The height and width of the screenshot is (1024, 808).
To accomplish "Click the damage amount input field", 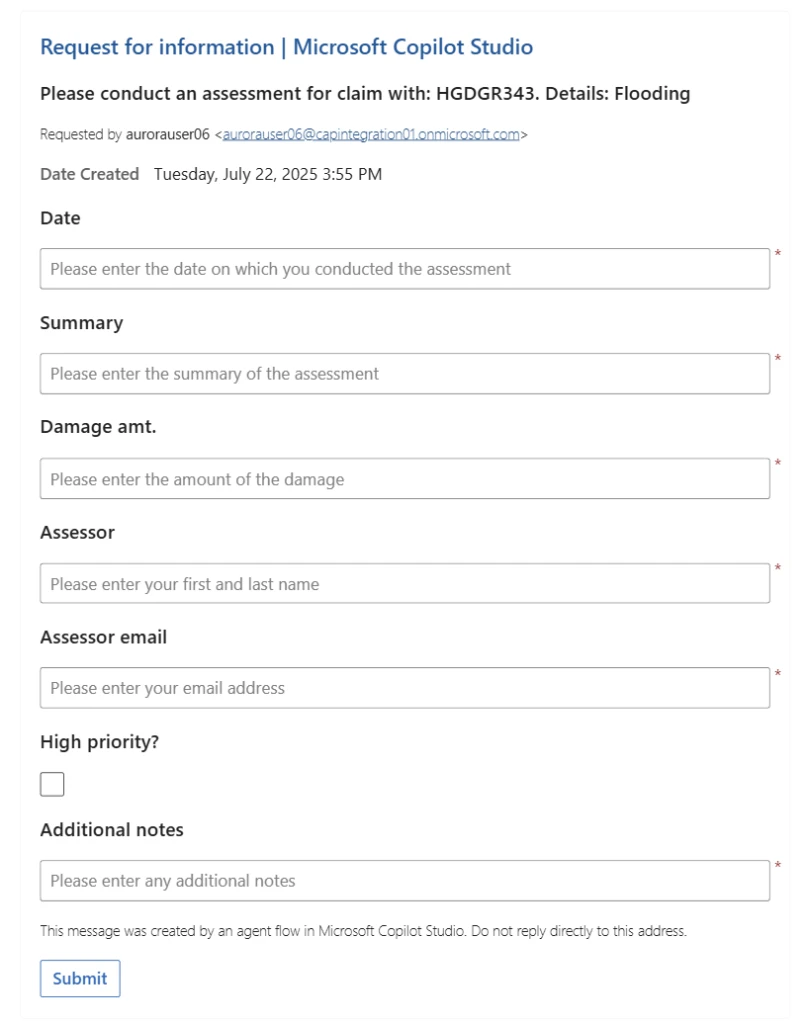I will (404, 478).
